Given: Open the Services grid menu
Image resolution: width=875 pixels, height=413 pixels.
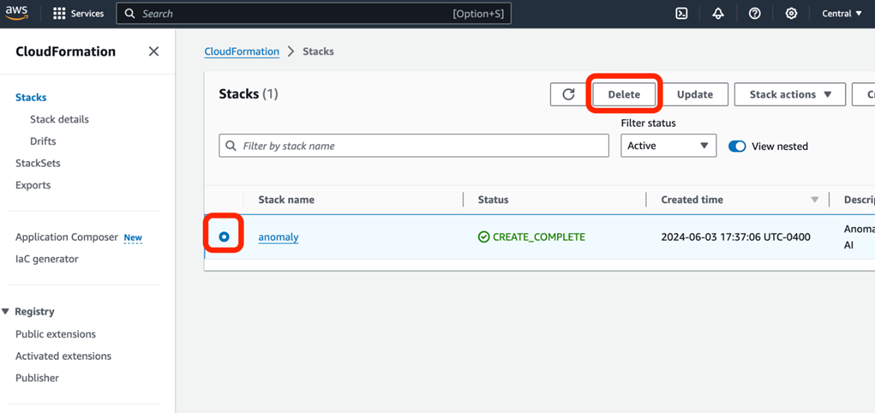Looking at the screenshot, I should click(59, 14).
